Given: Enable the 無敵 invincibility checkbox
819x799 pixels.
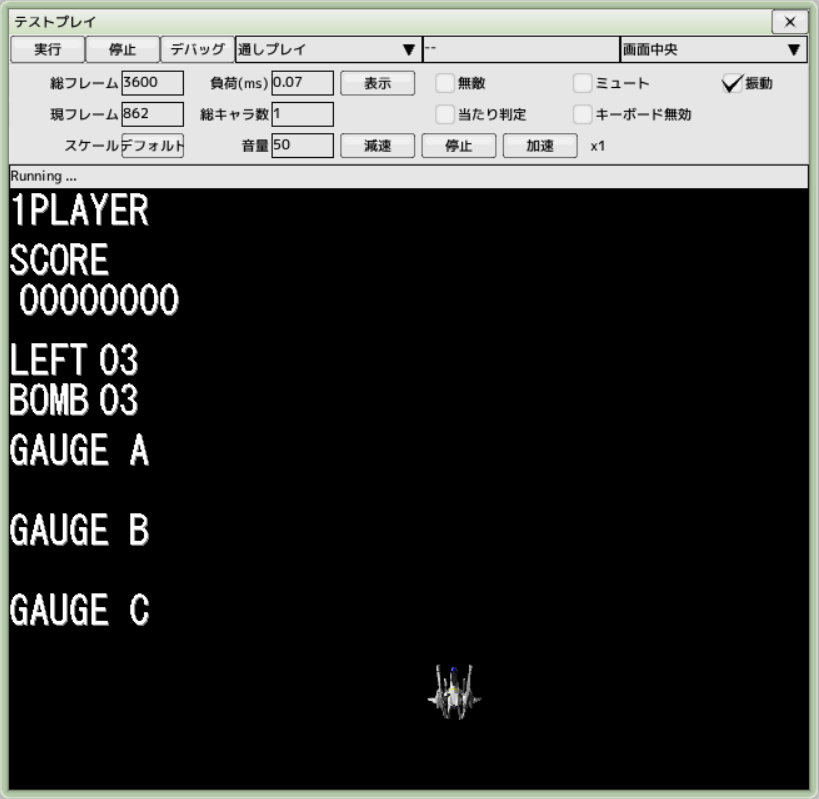Looking at the screenshot, I should [445, 84].
